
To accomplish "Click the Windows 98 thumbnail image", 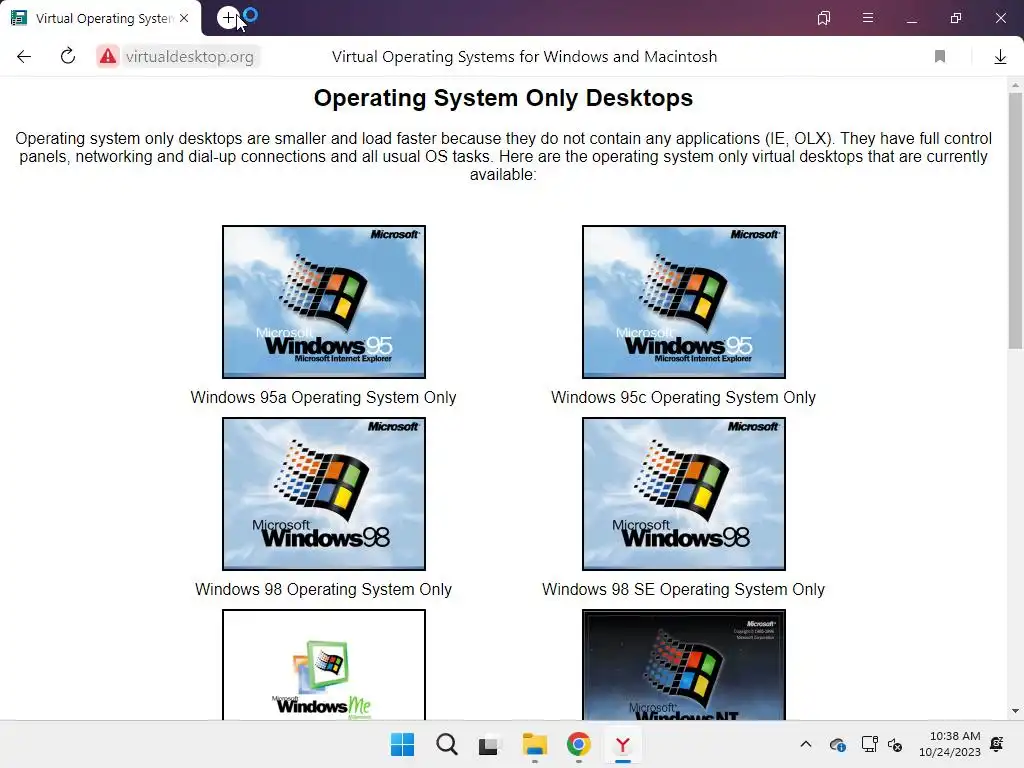I will (x=324, y=494).
